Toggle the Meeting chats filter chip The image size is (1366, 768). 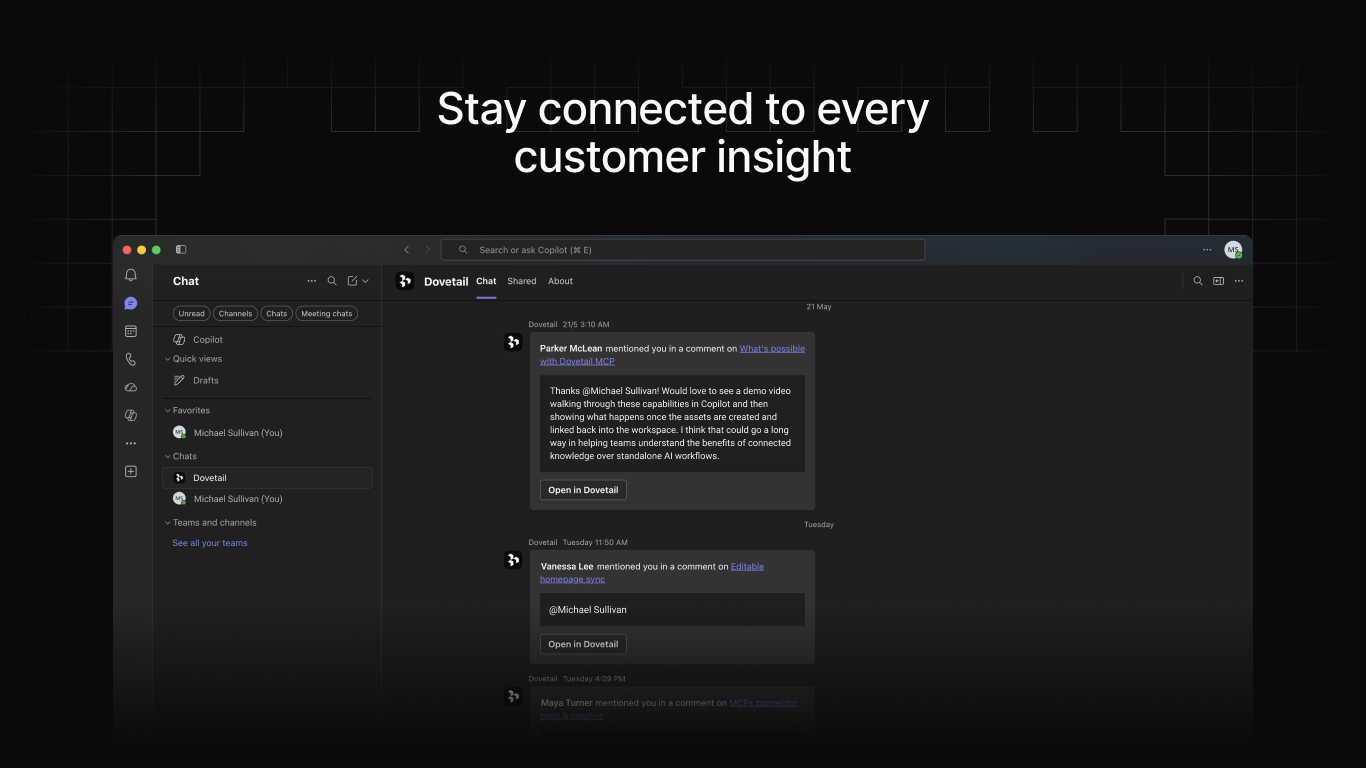click(x=327, y=314)
